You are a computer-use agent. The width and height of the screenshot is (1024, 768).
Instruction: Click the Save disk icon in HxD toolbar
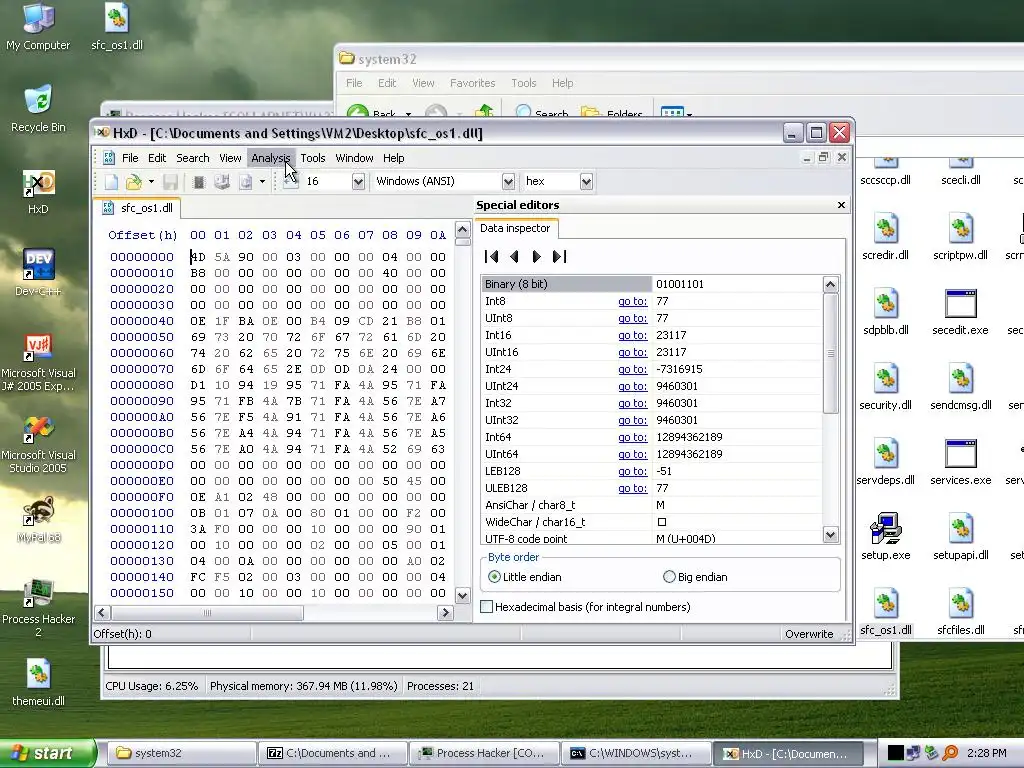[x=170, y=182]
